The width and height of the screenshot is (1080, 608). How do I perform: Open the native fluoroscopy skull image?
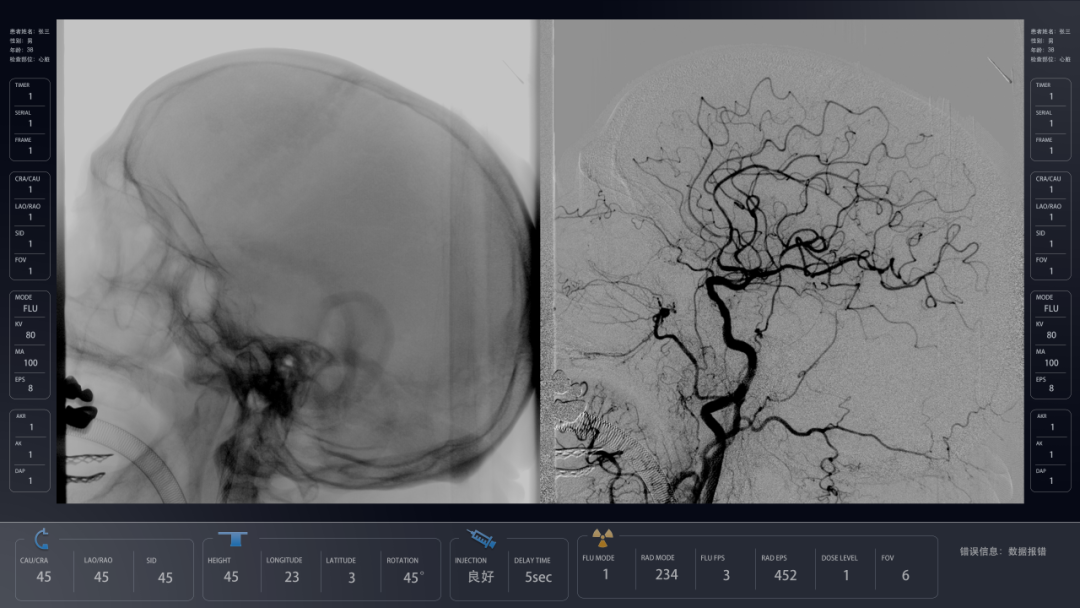[x=298, y=261]
